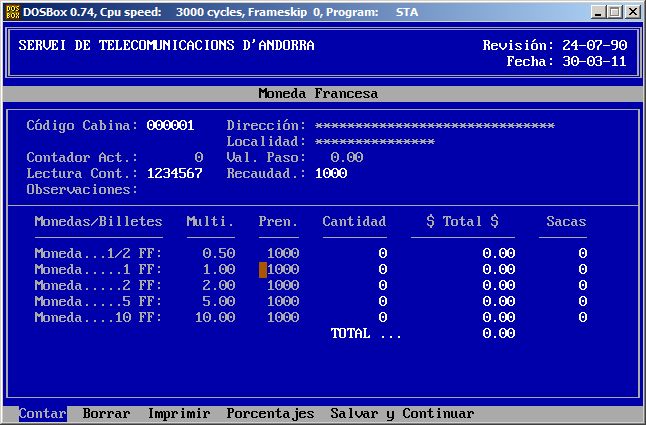
Task: Open the Porcentajes menu option
Action: [270, 414]
